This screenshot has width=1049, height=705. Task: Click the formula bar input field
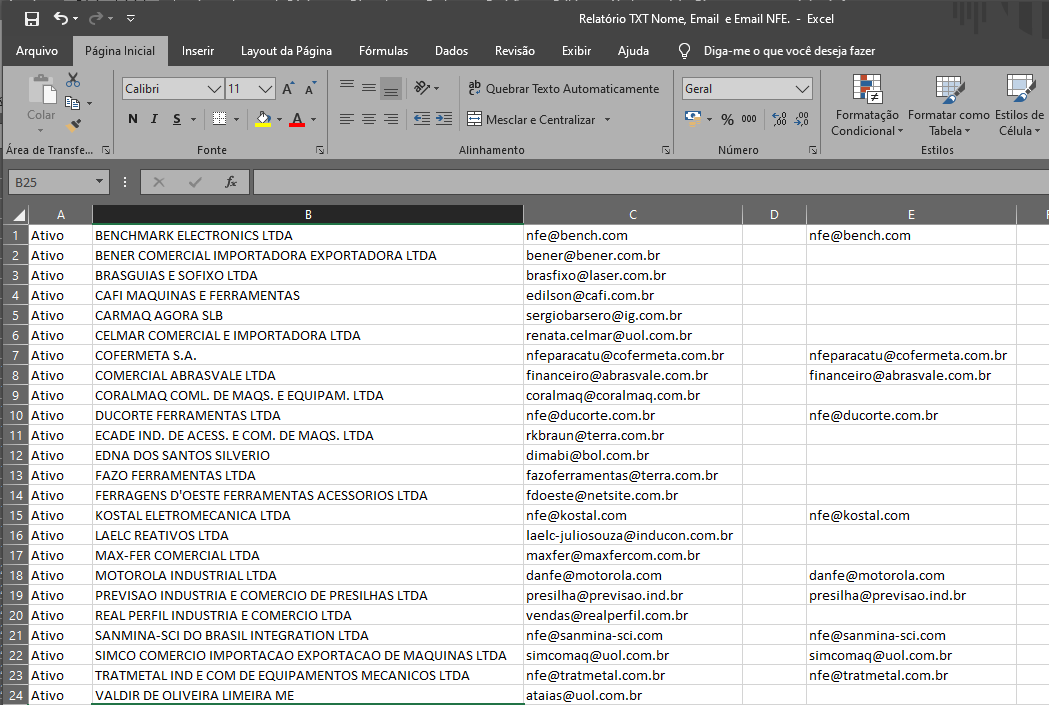coord(651,182)
